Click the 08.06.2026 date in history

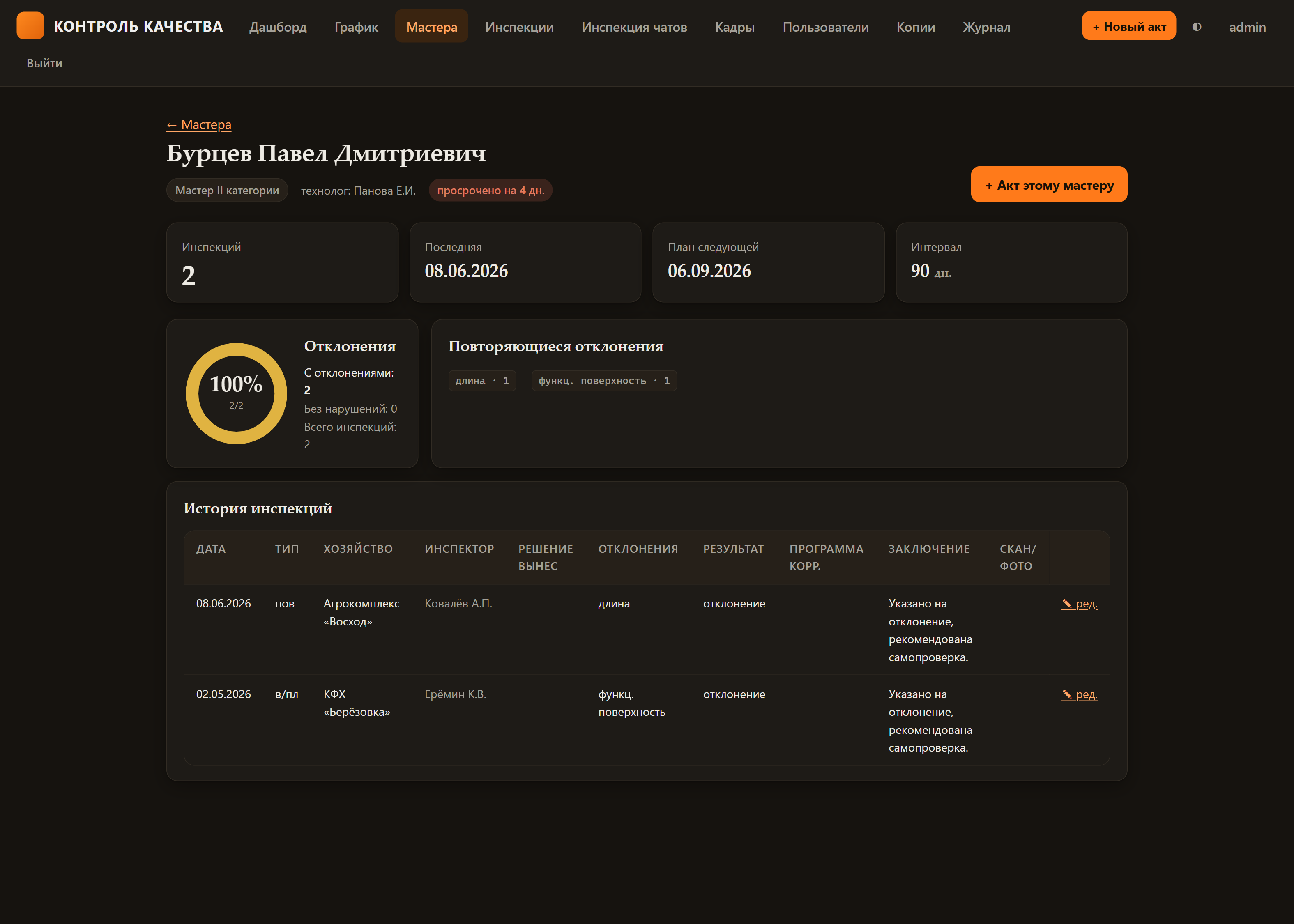223,604
